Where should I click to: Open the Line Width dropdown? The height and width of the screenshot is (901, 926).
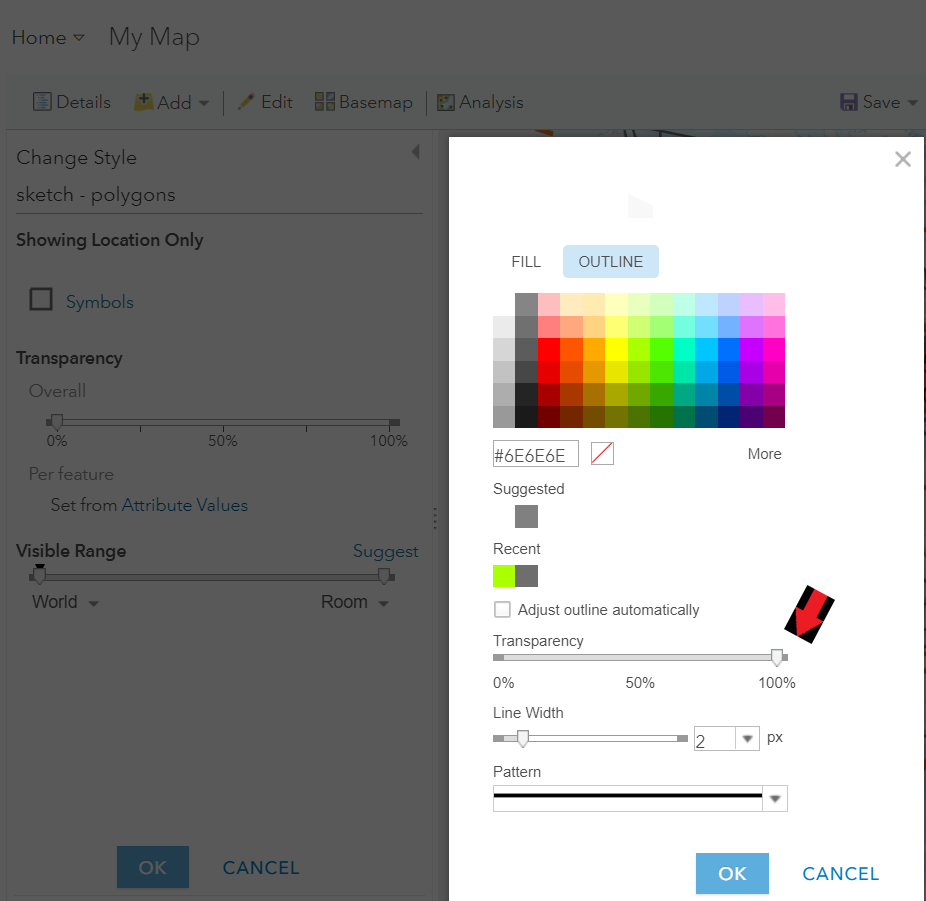[x=748, y=738]
